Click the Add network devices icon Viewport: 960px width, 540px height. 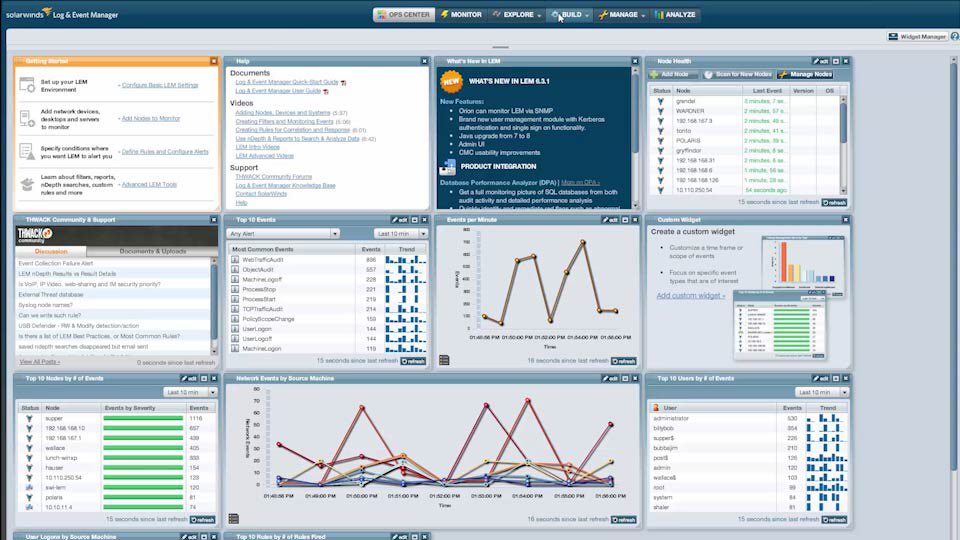27,118
